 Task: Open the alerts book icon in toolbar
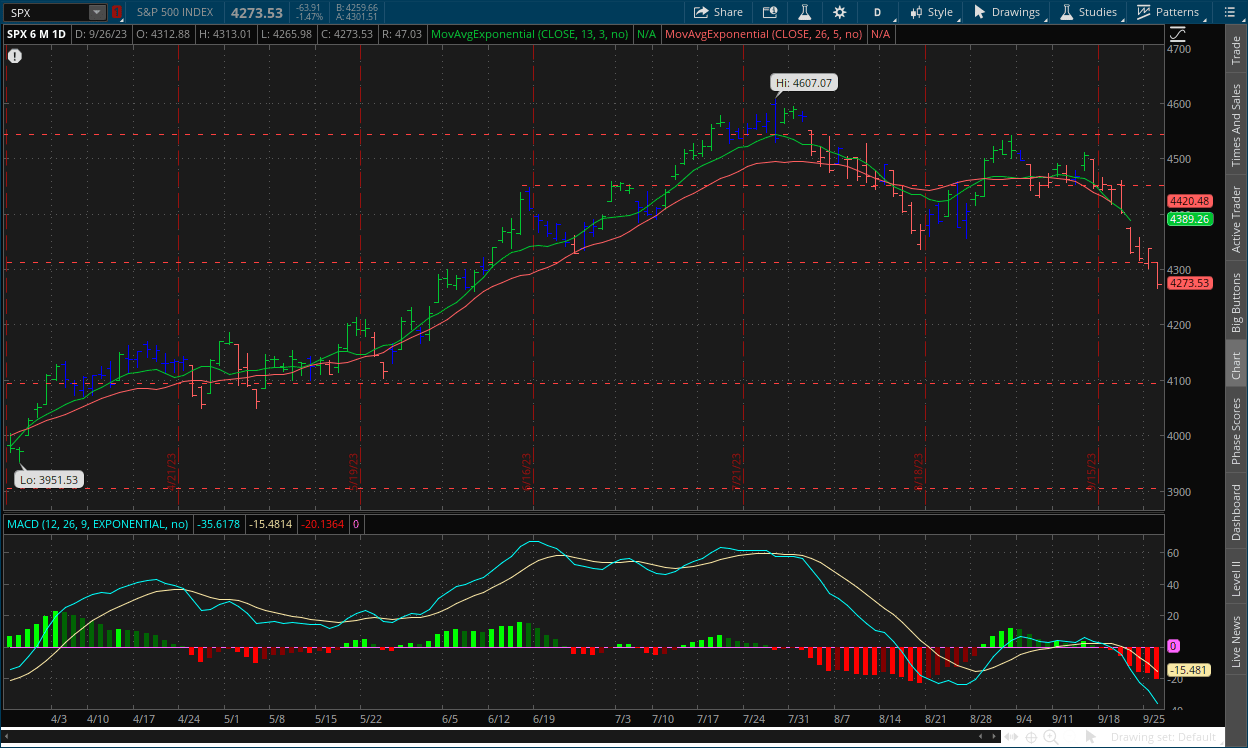[769, 12]
